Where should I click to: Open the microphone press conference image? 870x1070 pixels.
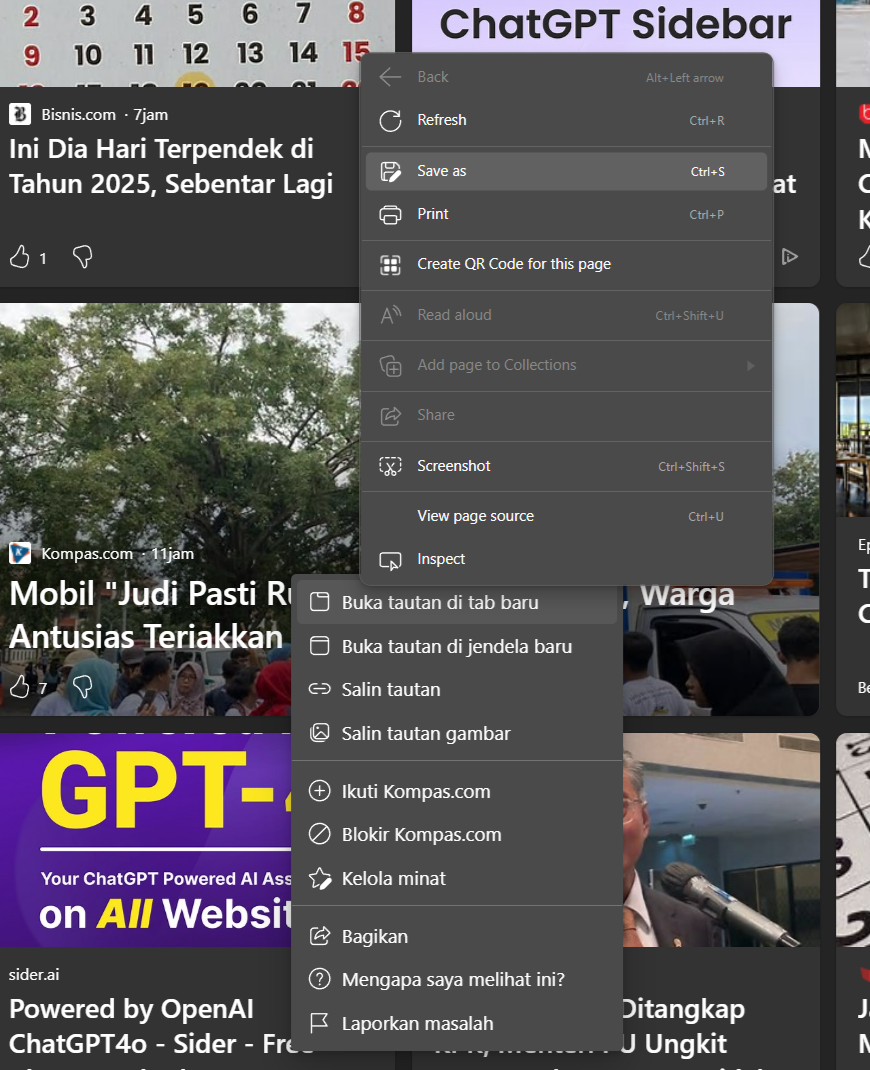point(721,839)
